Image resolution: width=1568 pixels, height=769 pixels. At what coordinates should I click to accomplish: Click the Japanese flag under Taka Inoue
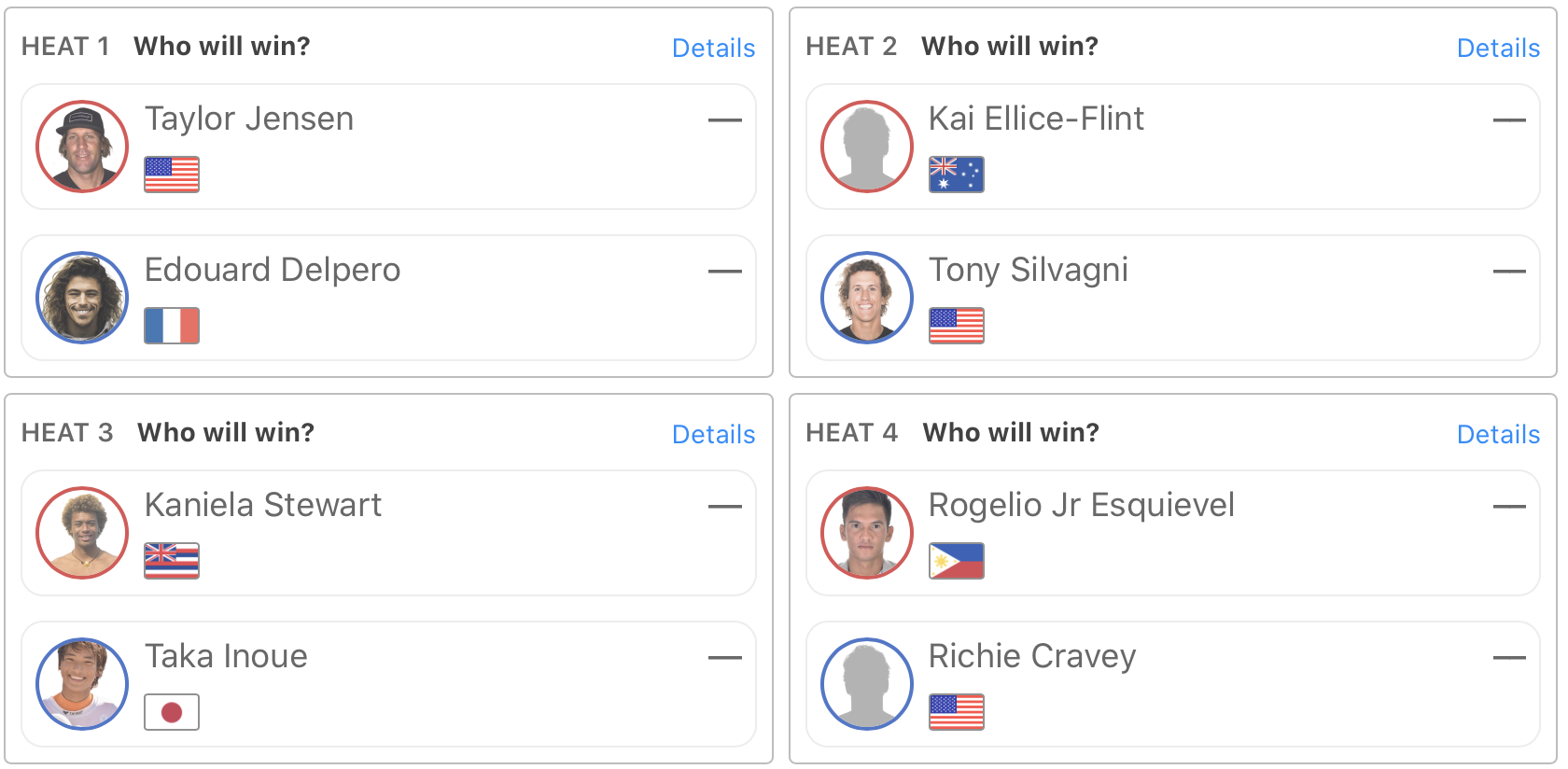coord(172,712)
